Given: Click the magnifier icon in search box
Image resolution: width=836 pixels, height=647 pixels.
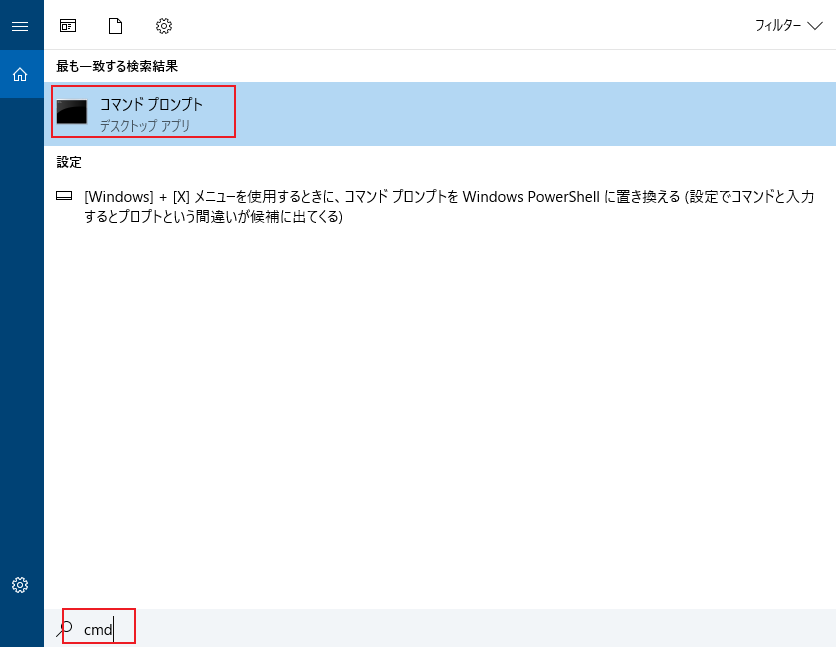Looking at the screenshot, I should (65, 629).
